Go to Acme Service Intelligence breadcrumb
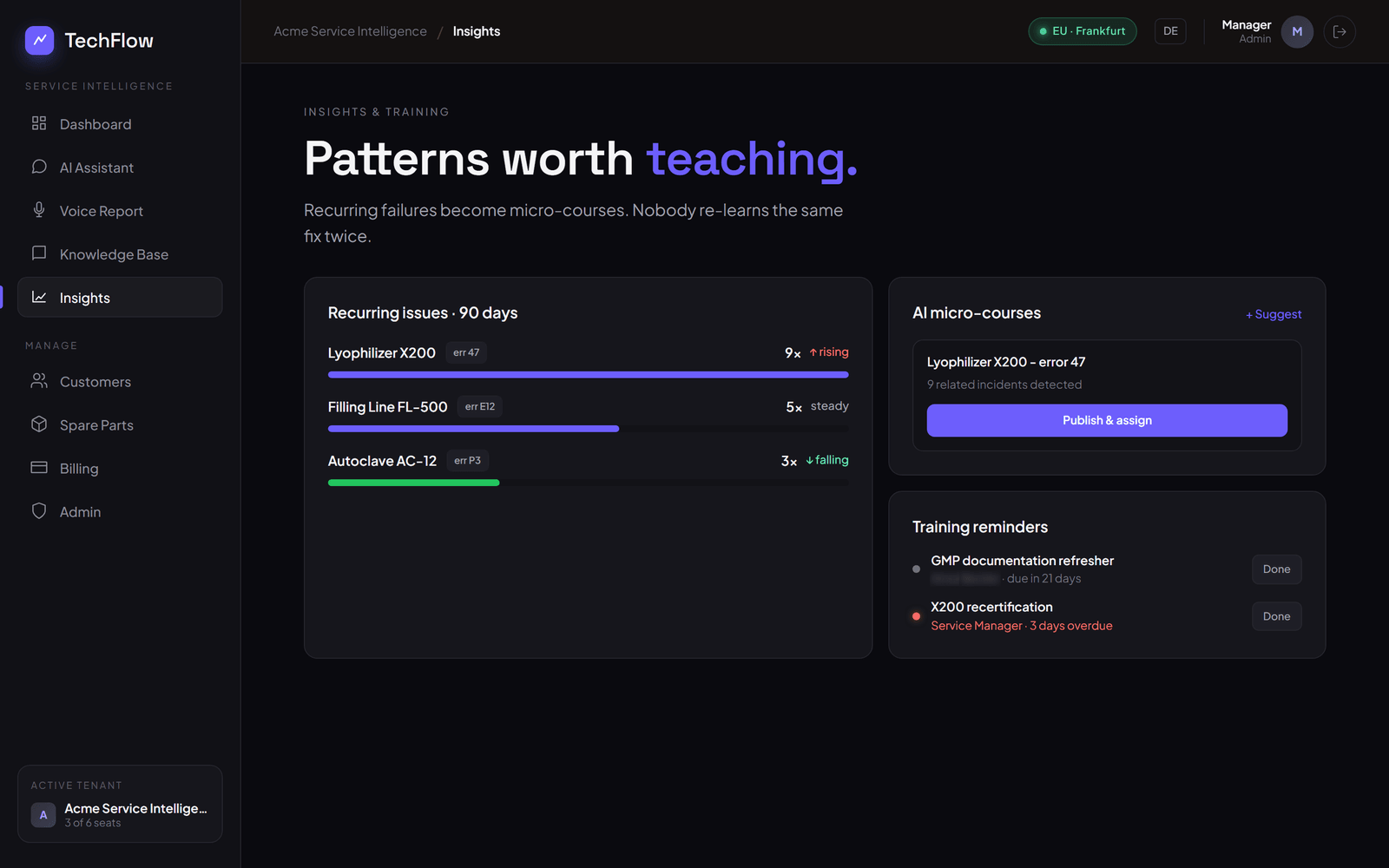Viewport: 1389px width, 868px height. click(x=350, y=31)
